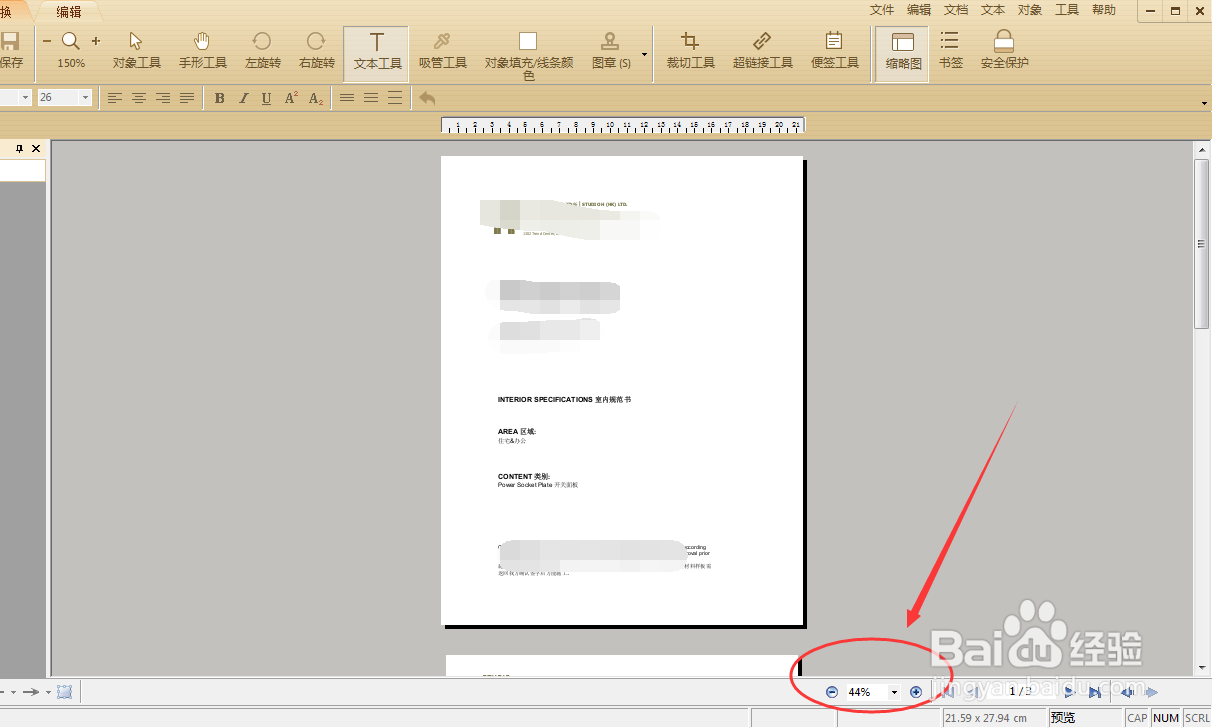Jump to the last page
Image resolution: width=1212 pixels, height=728 pixels.
pyautogui.click(x=1095, y=692)
